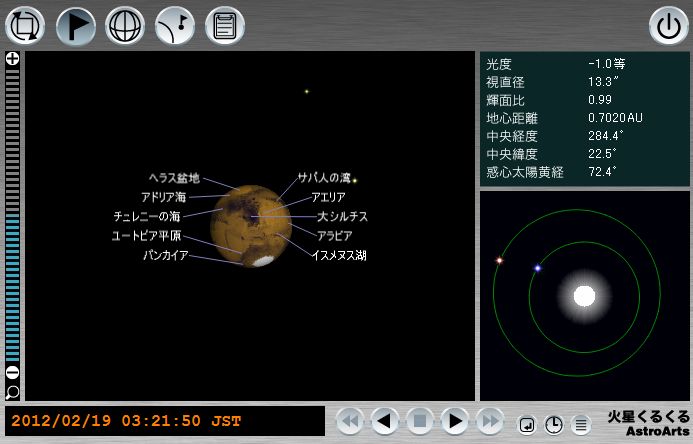Viewport: 693px width, 444px height.
Task: Click the 中央緯度 value 22.5°
Action: [602, 154]
